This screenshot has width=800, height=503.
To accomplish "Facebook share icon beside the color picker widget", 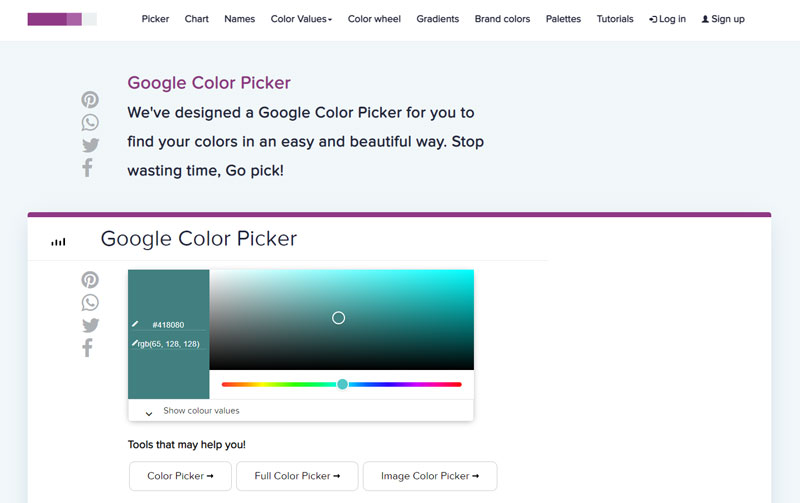I will (87, 348).
